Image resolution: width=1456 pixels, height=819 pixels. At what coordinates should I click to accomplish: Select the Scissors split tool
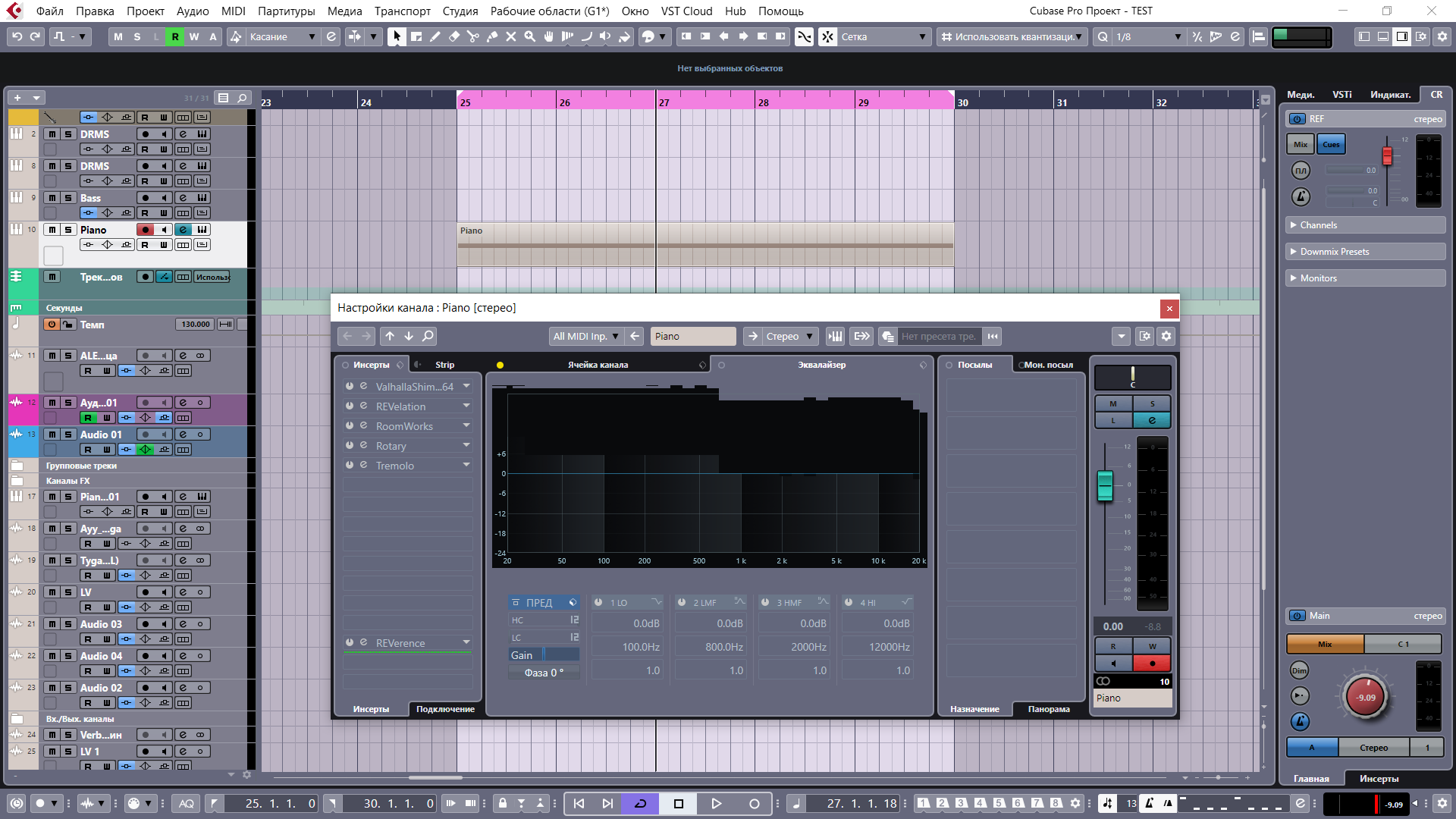pos(473,36)
